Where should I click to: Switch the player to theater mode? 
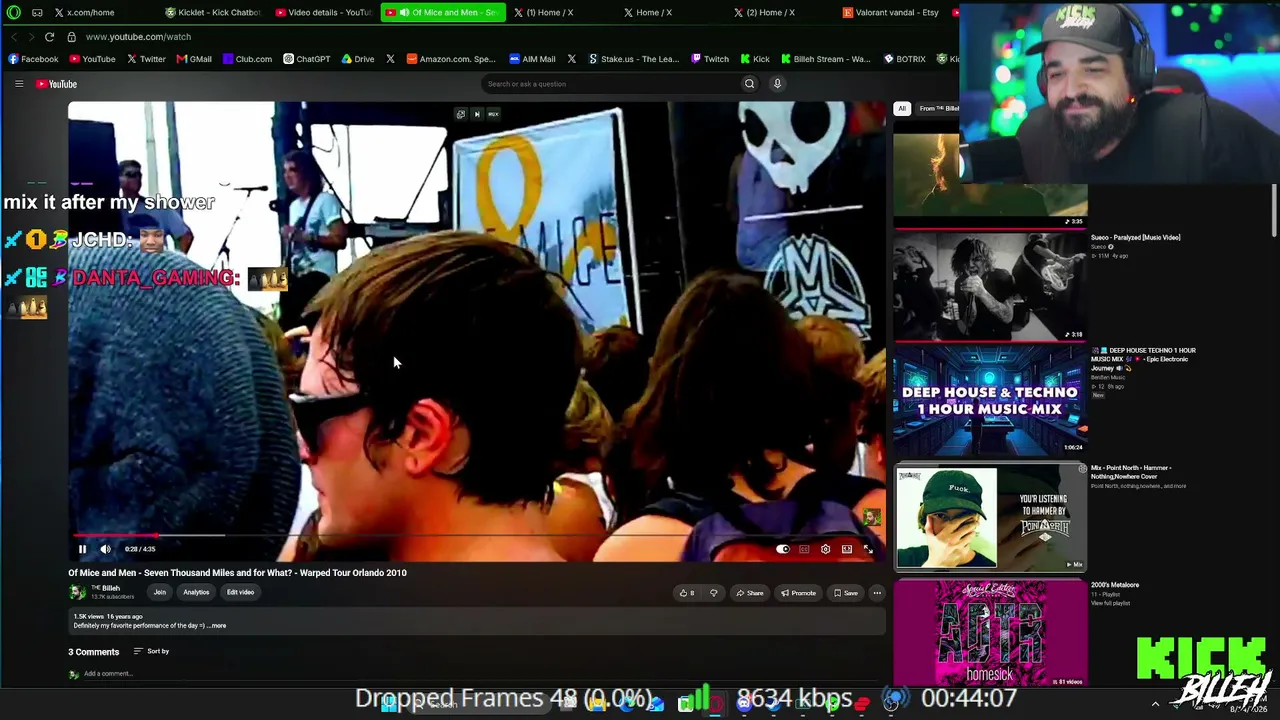tap(847, 549)
